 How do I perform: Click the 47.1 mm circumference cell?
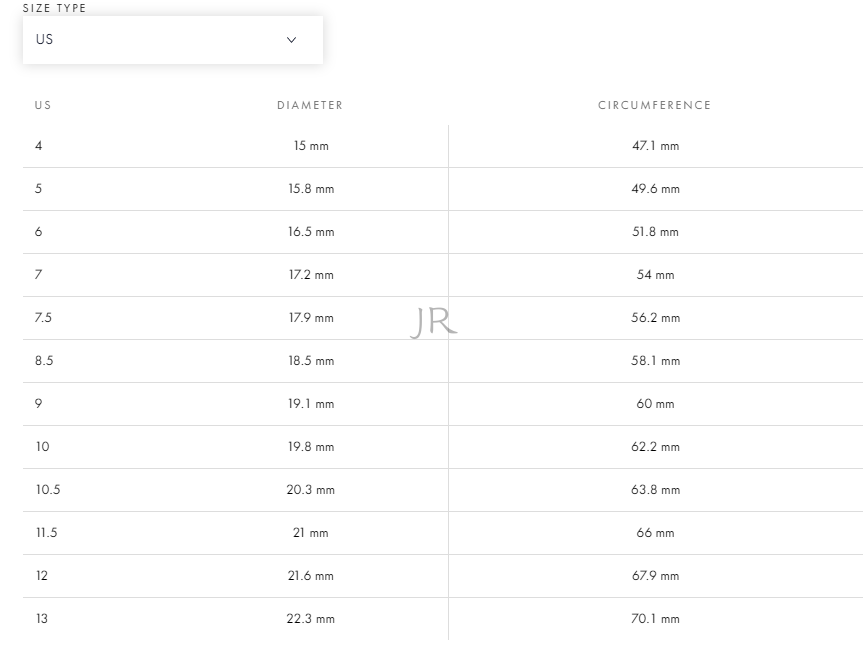(x=655, y=146)
